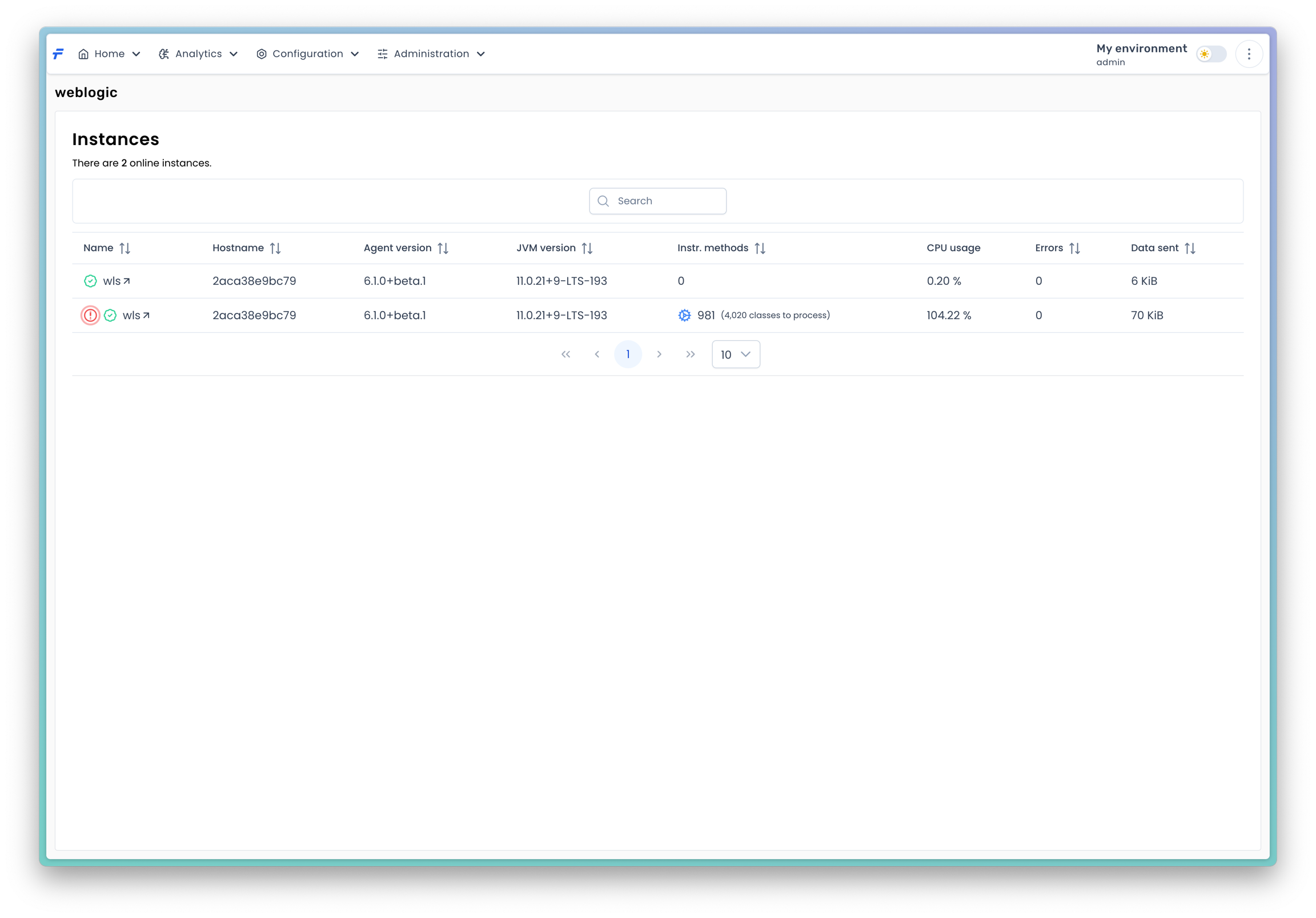Sort instances by JVM version
This screenshot has height=918, width=1316.
587,248
